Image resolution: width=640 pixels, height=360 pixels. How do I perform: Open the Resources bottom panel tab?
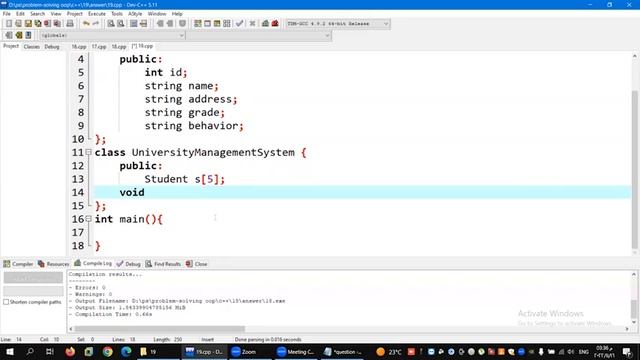click(53, 264)
